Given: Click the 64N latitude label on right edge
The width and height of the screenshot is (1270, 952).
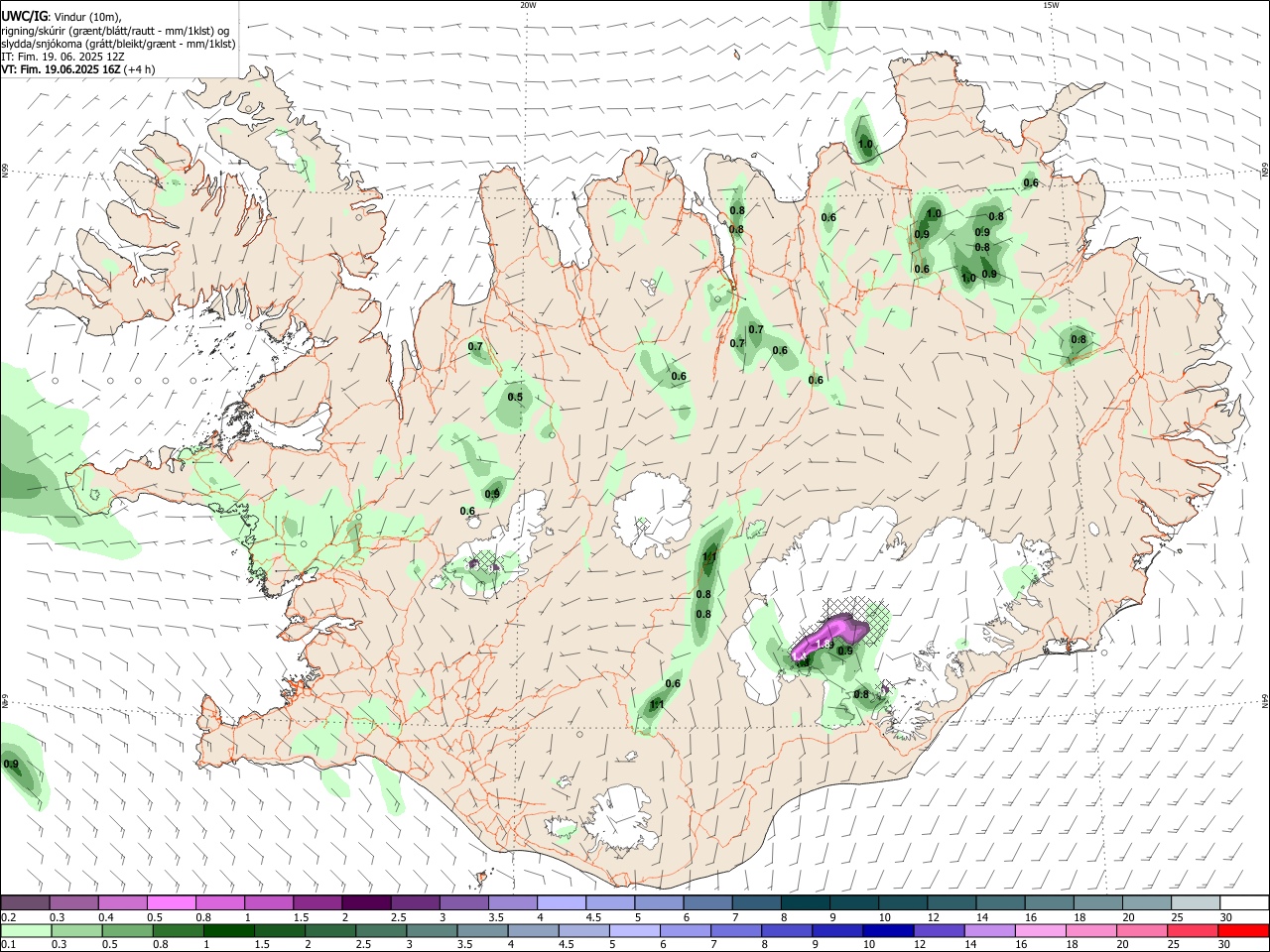Looking at the screenshot, I should point(1265,701).
